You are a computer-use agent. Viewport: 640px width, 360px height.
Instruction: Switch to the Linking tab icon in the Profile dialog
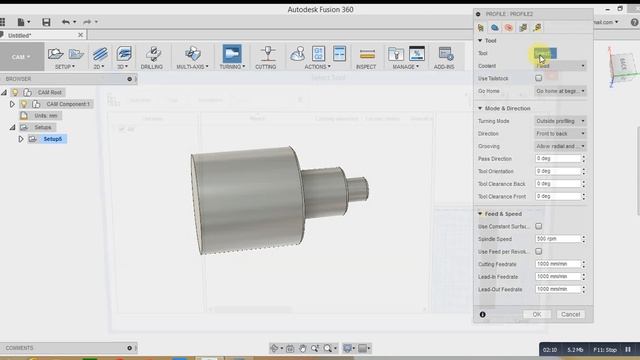pyautogui.click(x=537, y=27)
